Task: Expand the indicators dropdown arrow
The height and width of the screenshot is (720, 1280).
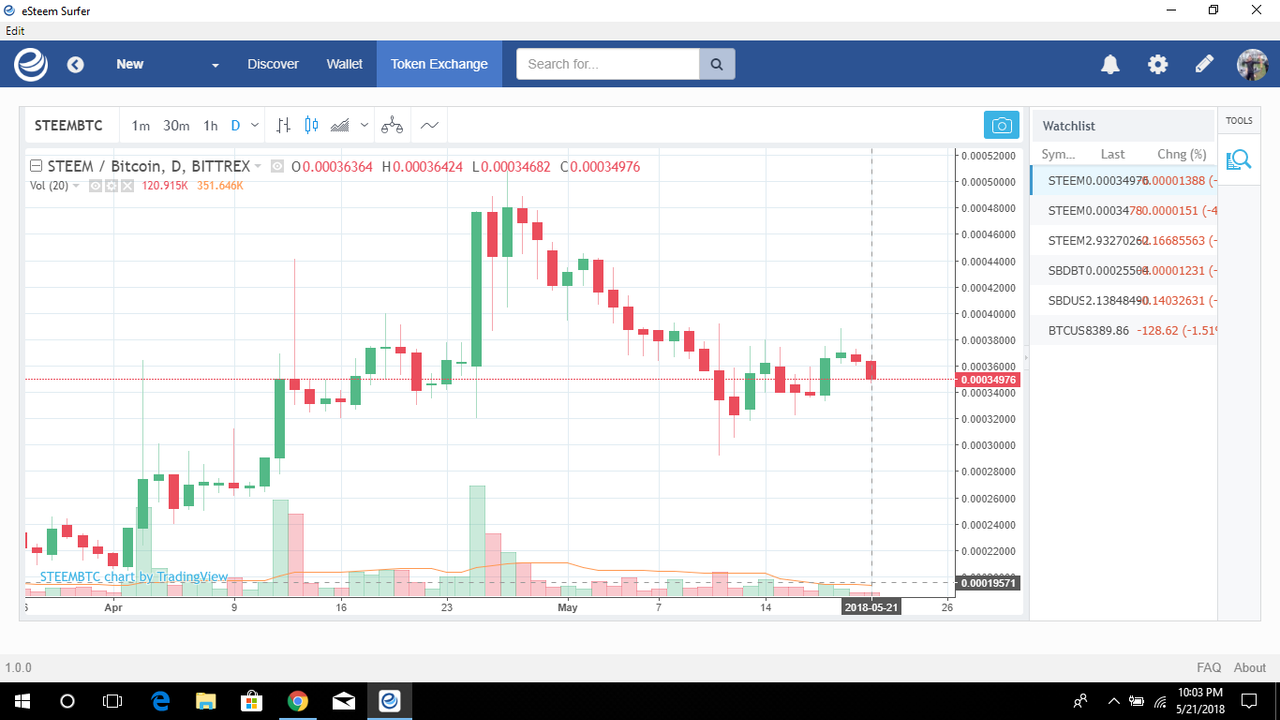Action: [x=364, y=126]
